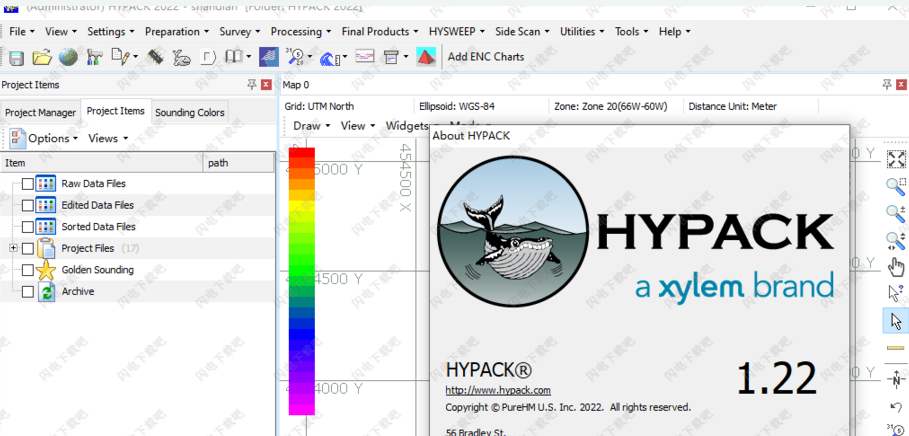The height and width of the screenshot is (436, 909).
Task: Open the http://www.hypack.com link
Action: pyautogui.click(x=498, y=390)
